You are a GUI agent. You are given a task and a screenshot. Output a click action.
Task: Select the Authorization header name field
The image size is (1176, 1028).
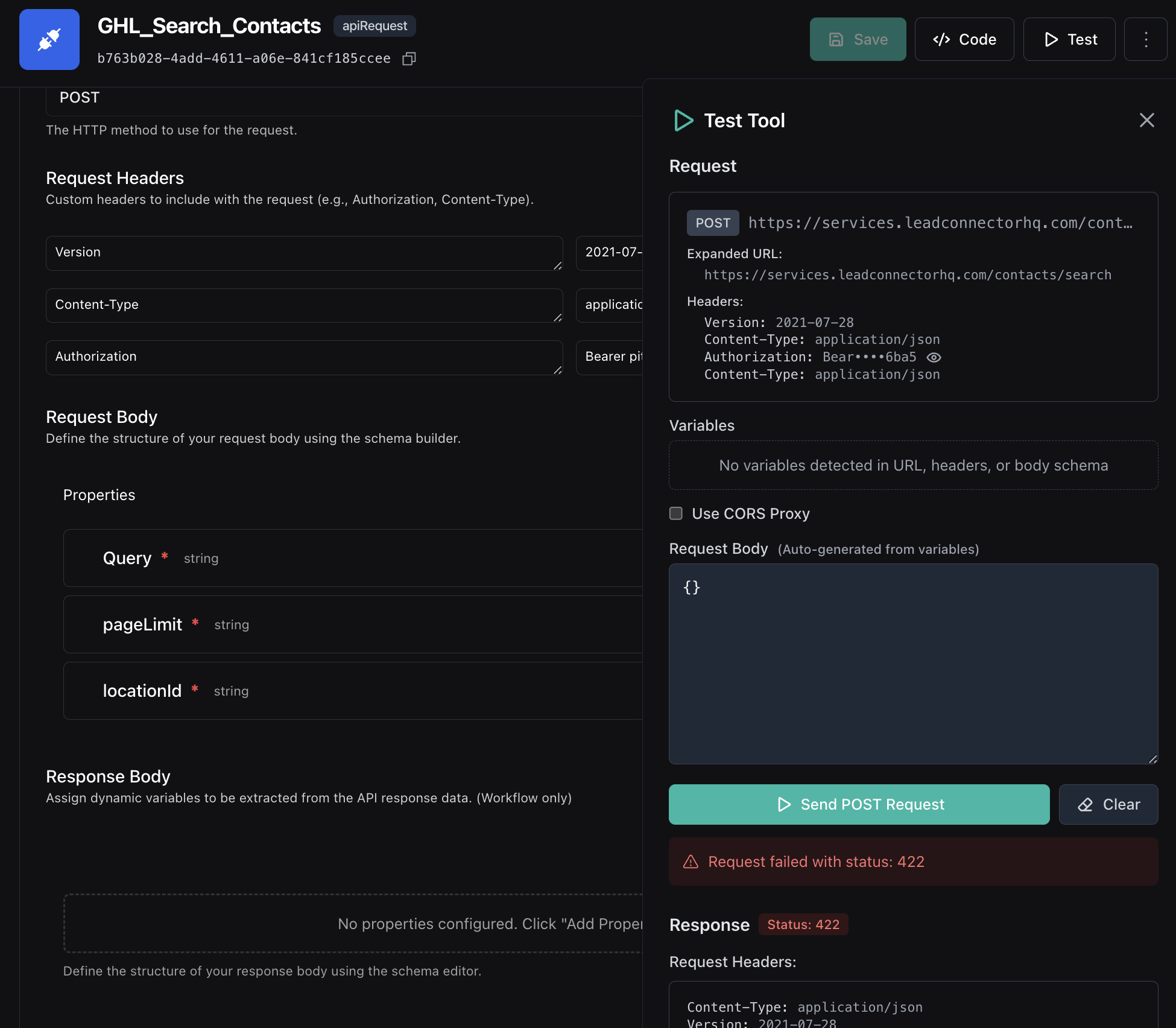coord(303,357)
